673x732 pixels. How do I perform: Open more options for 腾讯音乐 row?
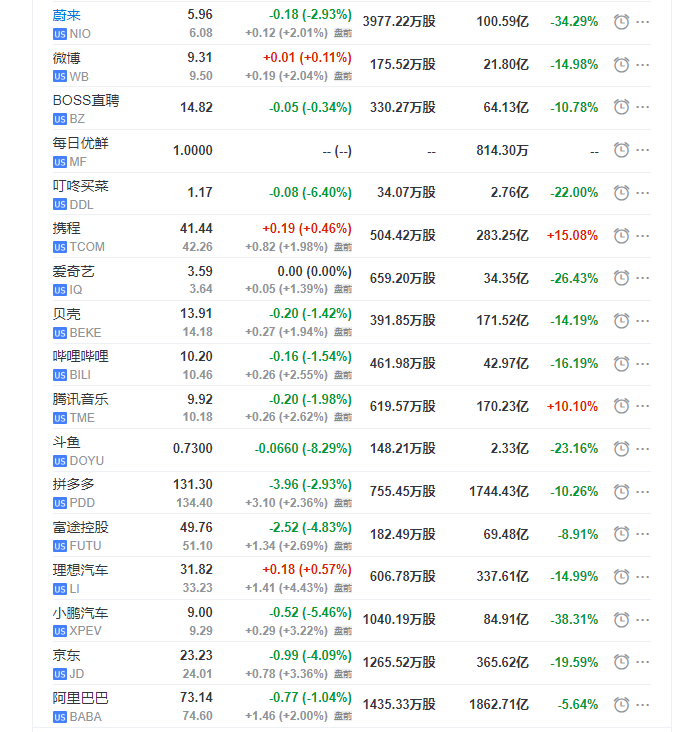tap(643, 406)
